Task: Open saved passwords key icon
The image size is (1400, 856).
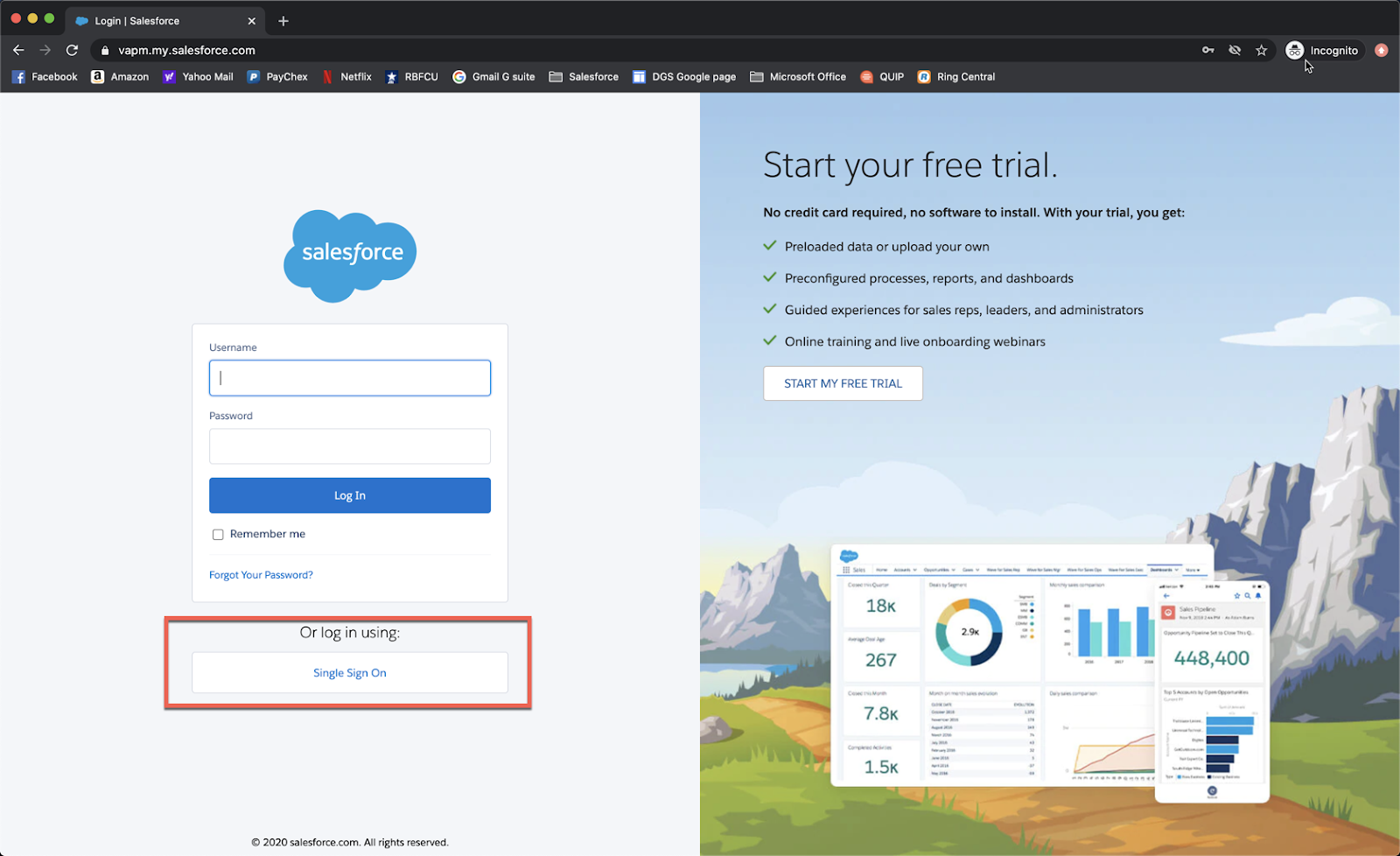Action: coord(1208,50)
